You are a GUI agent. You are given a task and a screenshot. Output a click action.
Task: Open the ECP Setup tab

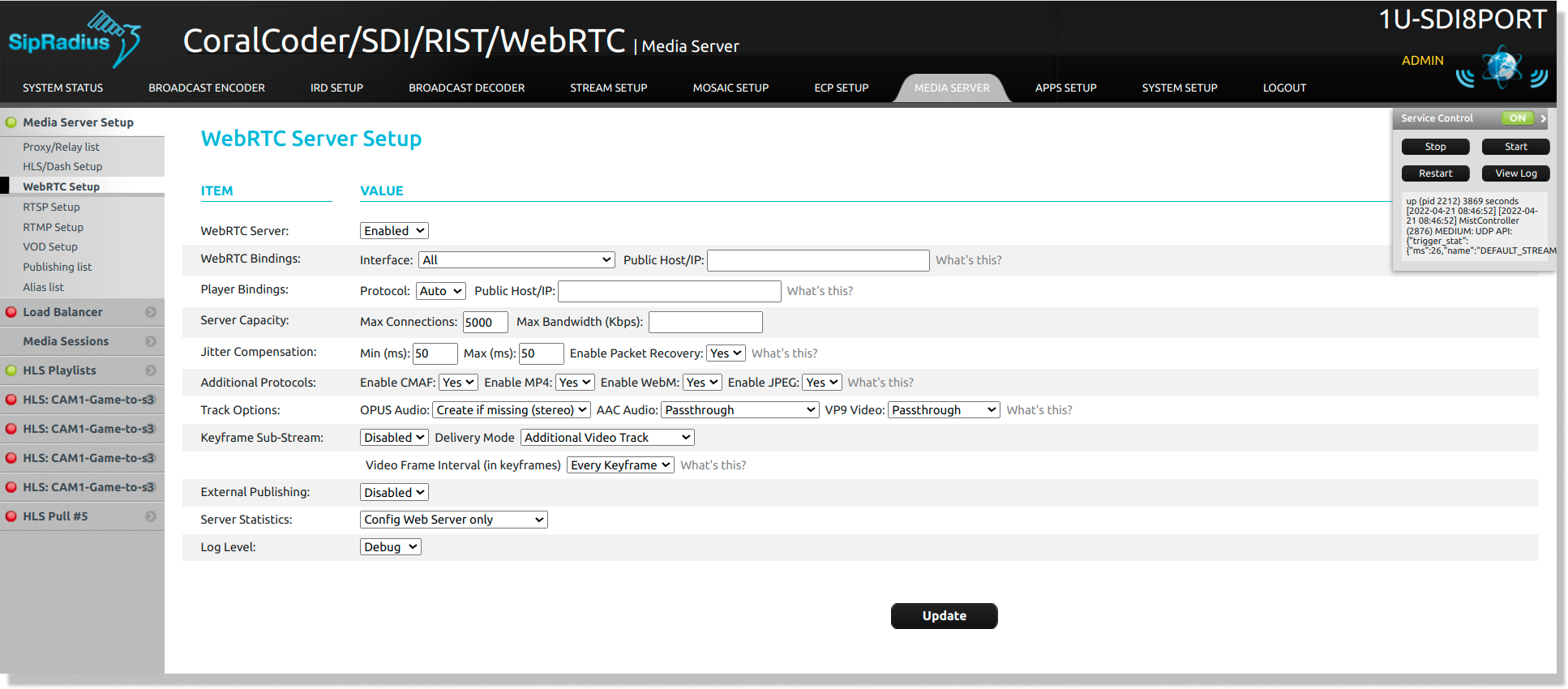pyautogui.click(x=841, y=88)
